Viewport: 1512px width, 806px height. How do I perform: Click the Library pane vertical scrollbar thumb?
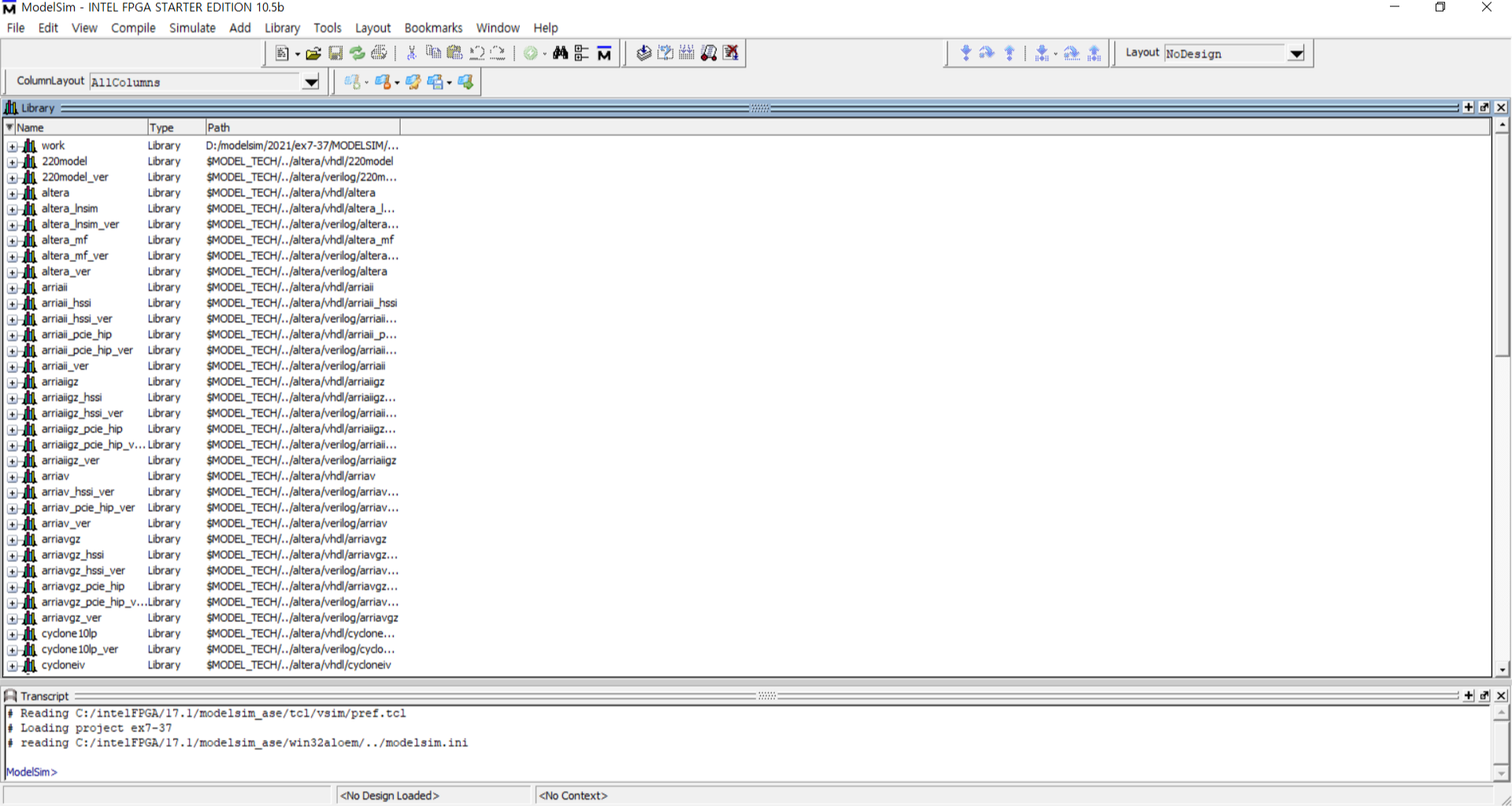pyautogui.click(x=1502, y=244)
